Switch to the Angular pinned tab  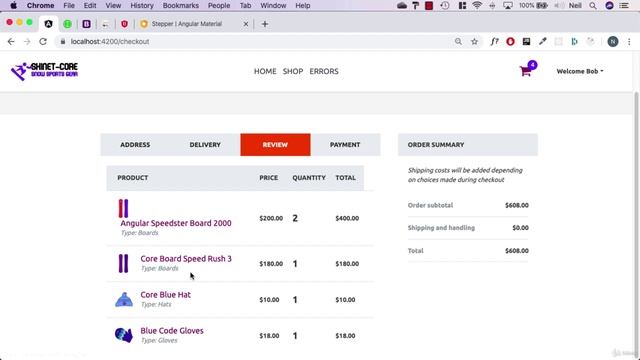point(49,24)
